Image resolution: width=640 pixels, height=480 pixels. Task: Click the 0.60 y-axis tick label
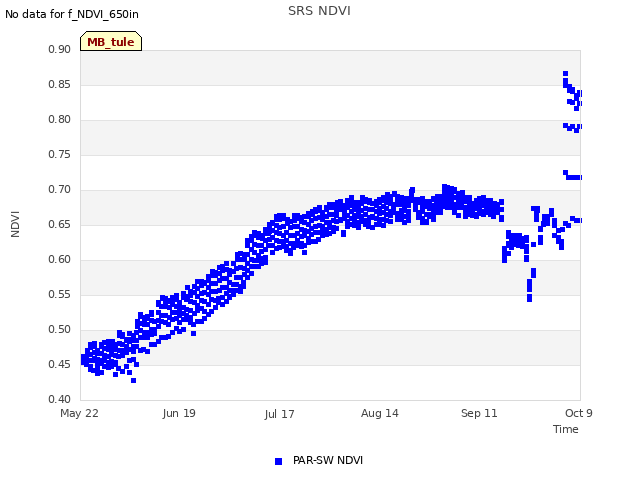[x=60, y=260]
